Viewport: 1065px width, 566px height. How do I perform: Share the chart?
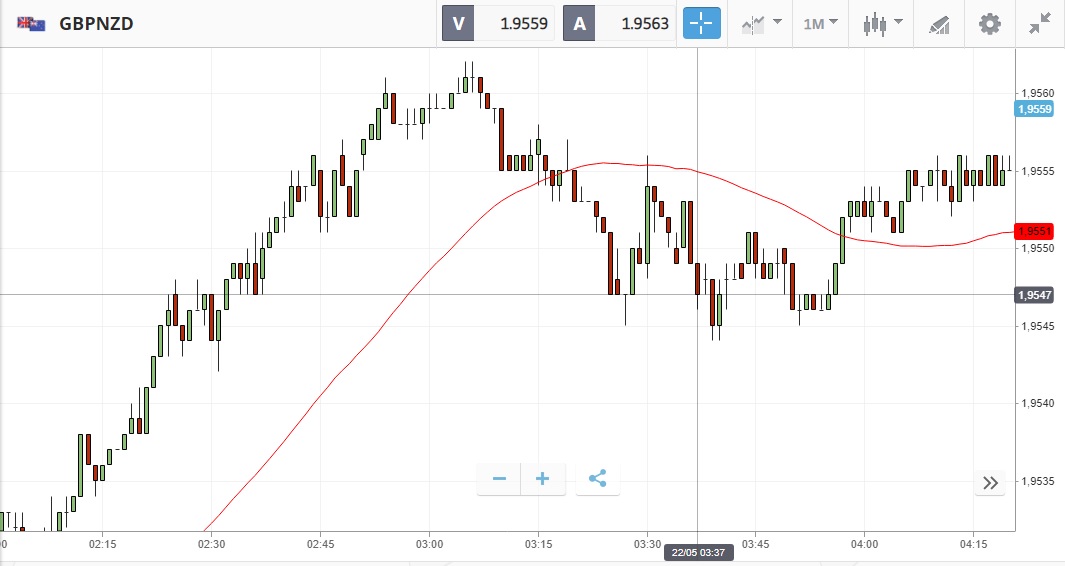[x=597, y=479]
